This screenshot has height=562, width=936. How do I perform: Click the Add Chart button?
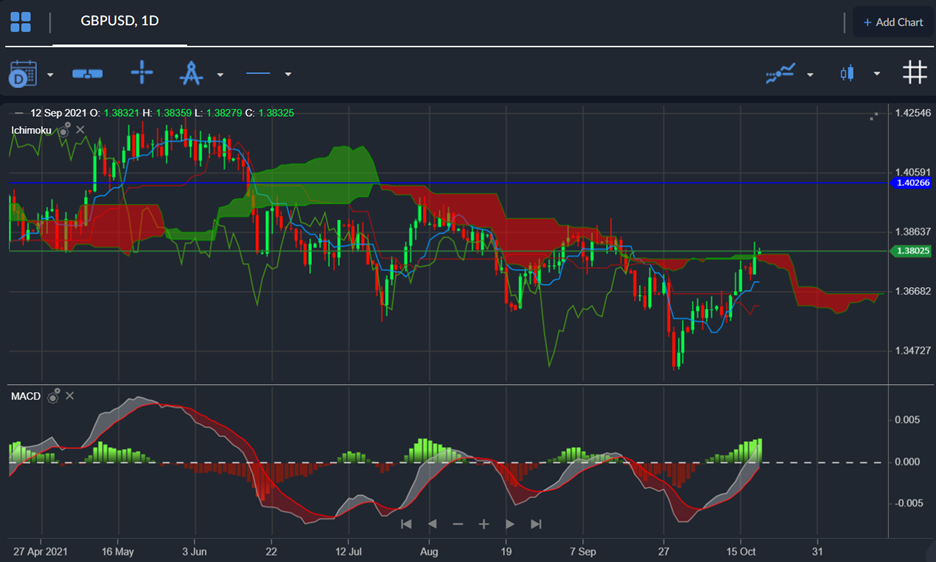893,22
